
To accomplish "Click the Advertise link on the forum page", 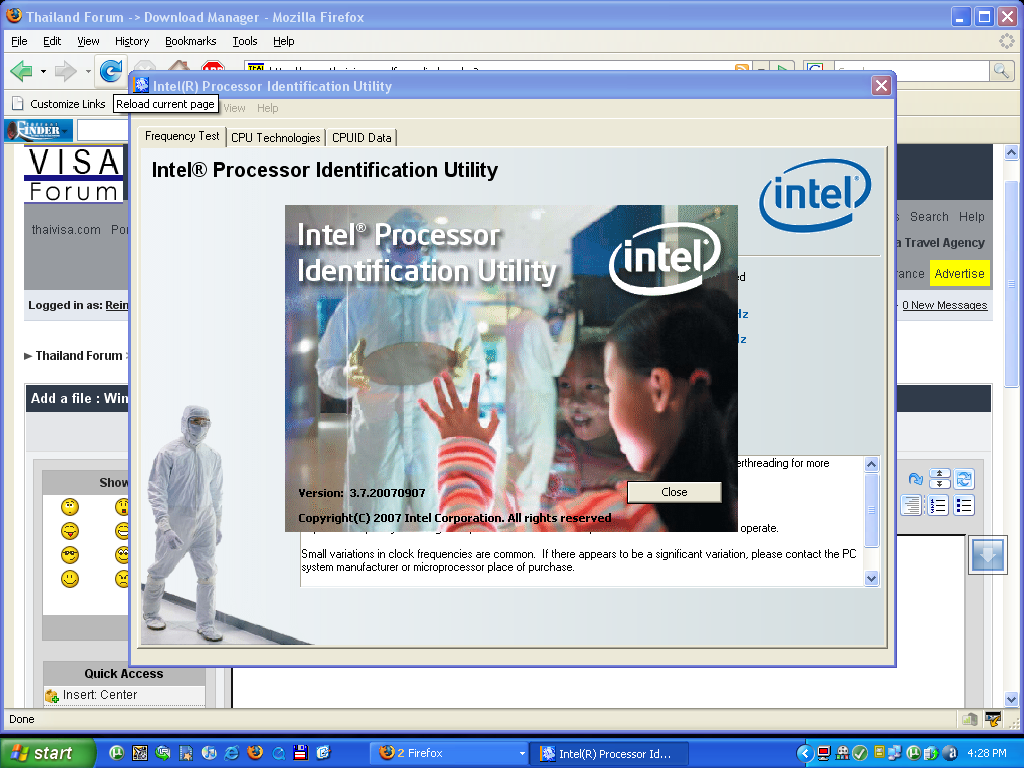I will pos(959,274).
